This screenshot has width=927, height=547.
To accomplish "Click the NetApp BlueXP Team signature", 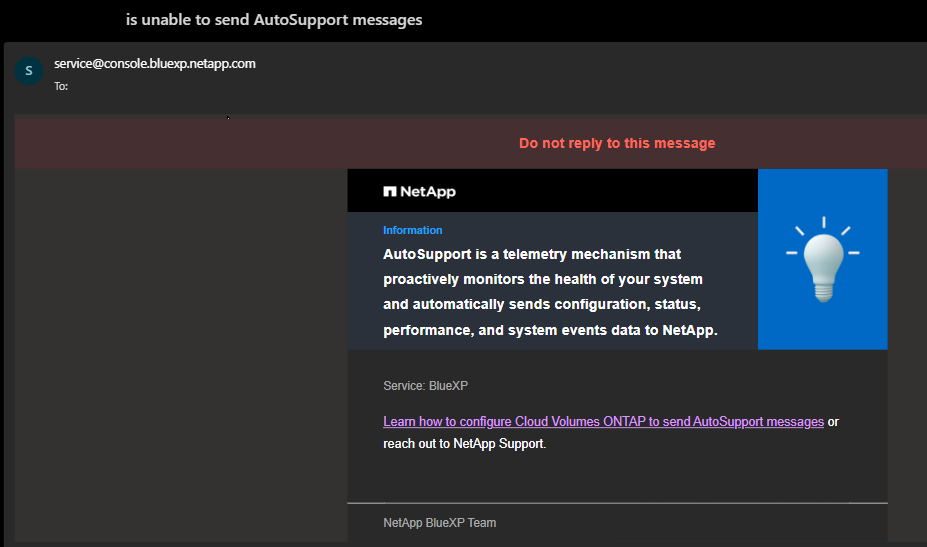I will tap(439, 523).
